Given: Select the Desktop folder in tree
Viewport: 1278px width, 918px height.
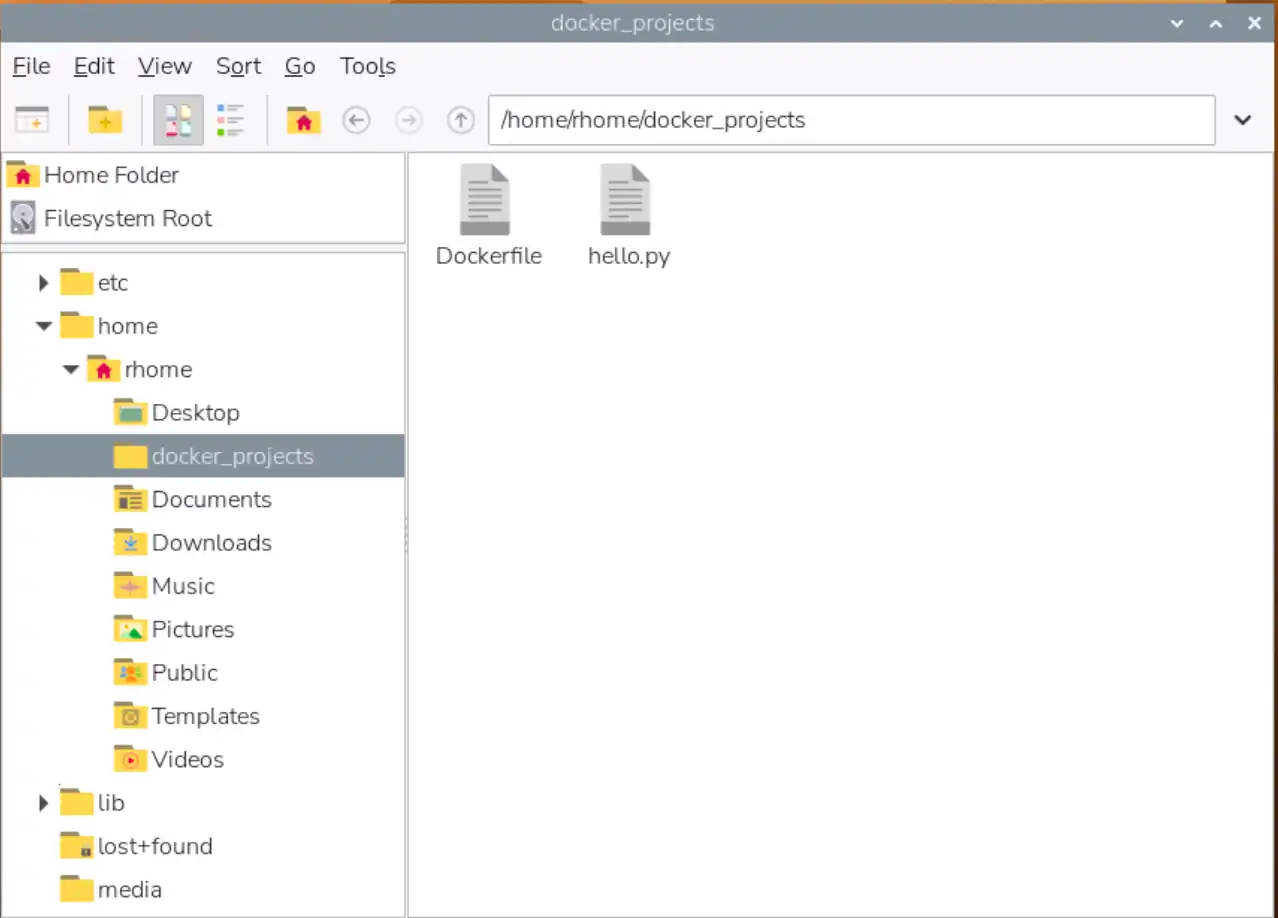Looking at the screenshot, I should click(176, 413).
